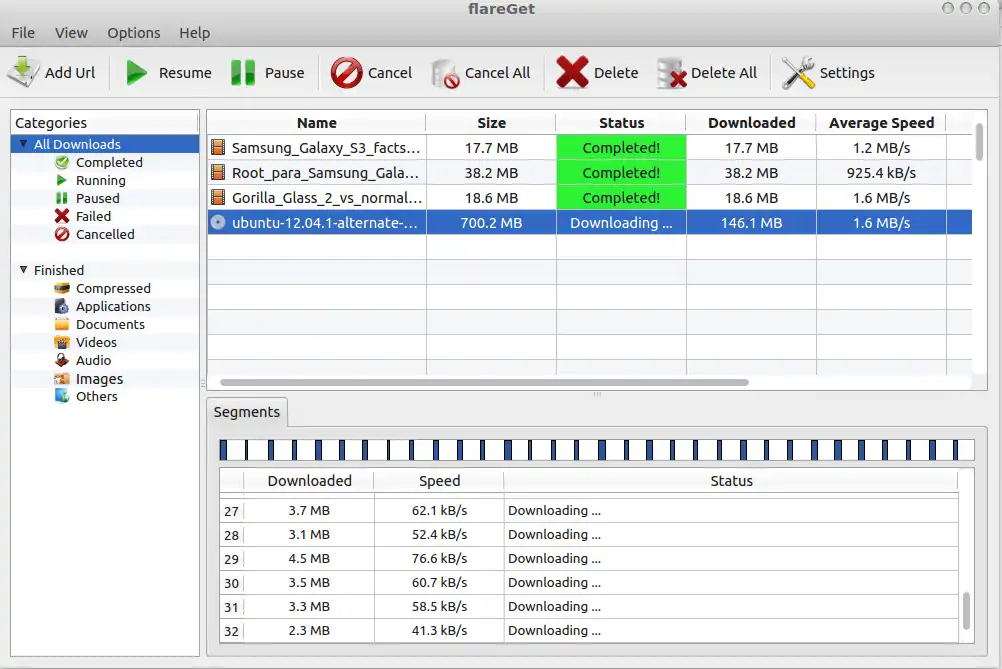Click the 925.4 kB/s average speed cell

pyautogui.click(x=881, y=173)
